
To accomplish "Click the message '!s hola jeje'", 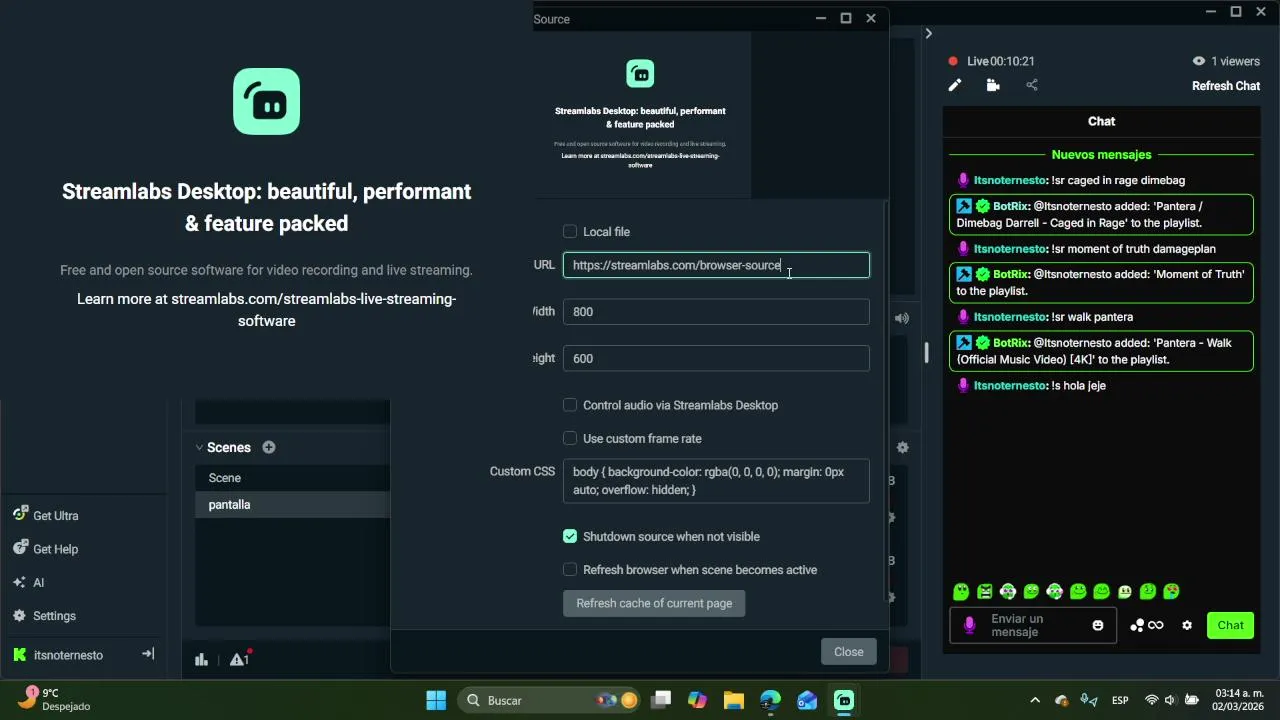I will click(1079, 386).
